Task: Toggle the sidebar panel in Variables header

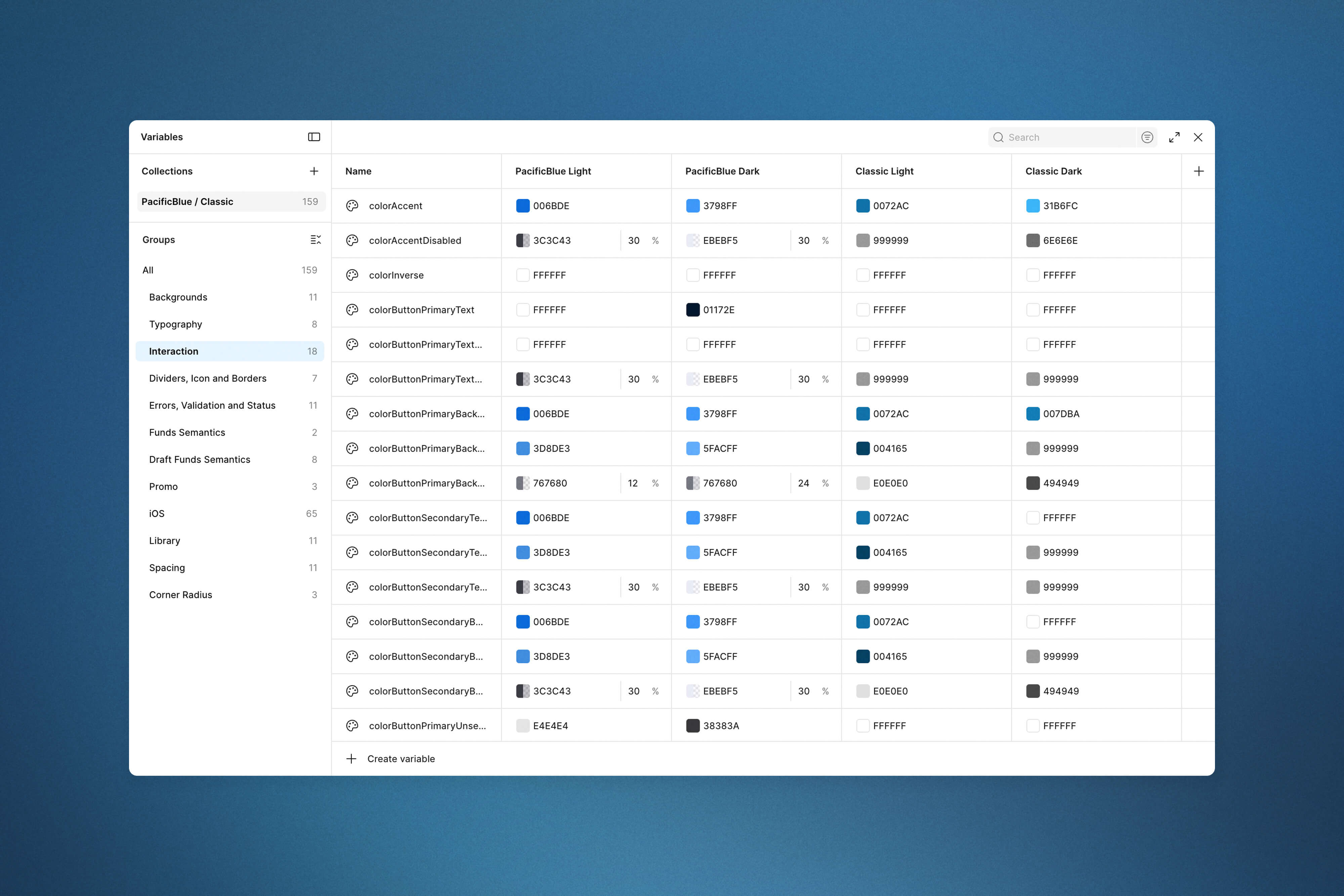Action: pyautogui.click(x=314, y=137)
